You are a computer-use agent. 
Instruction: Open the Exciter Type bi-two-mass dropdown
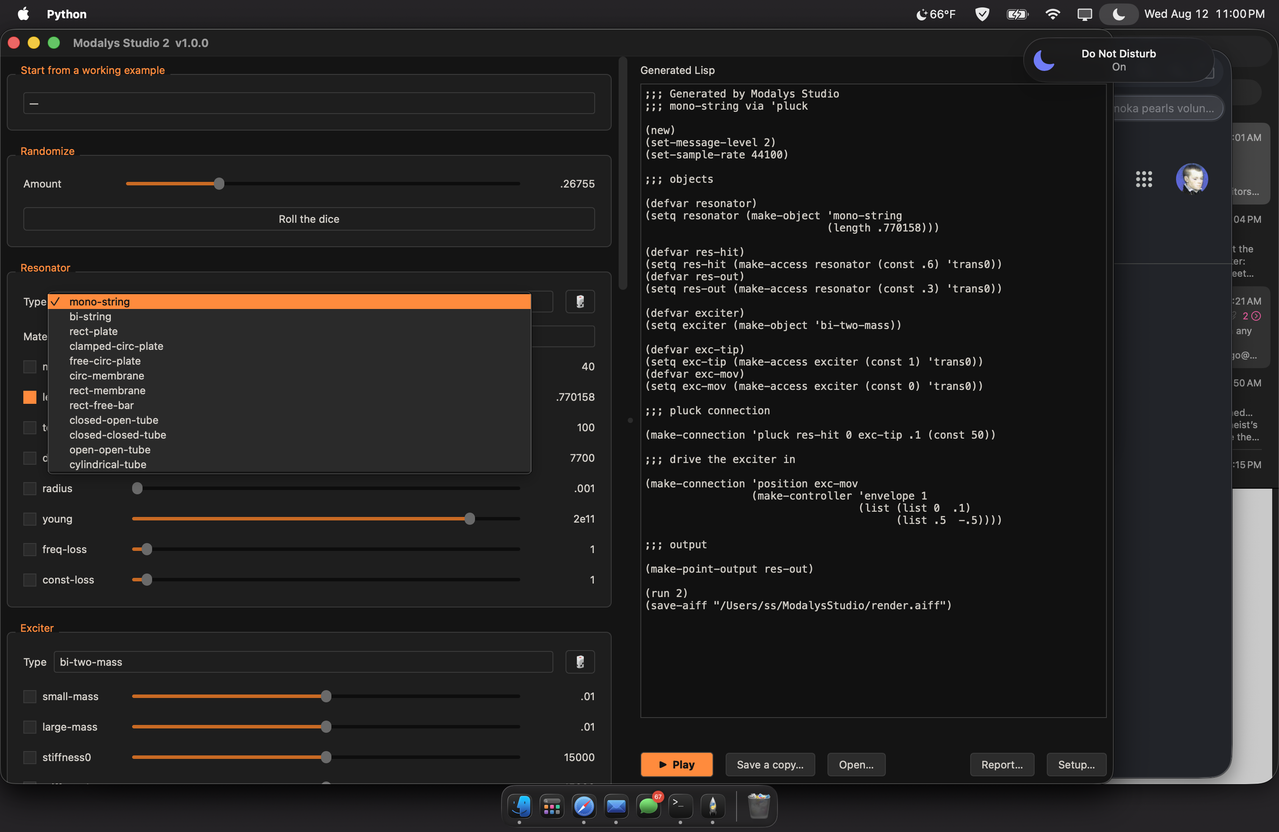pos(303,662)
